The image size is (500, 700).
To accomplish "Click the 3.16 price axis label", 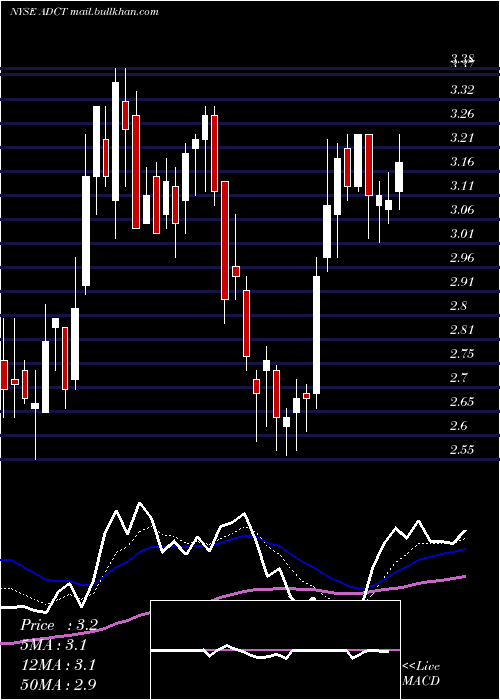I will click(x=462, y=162).
